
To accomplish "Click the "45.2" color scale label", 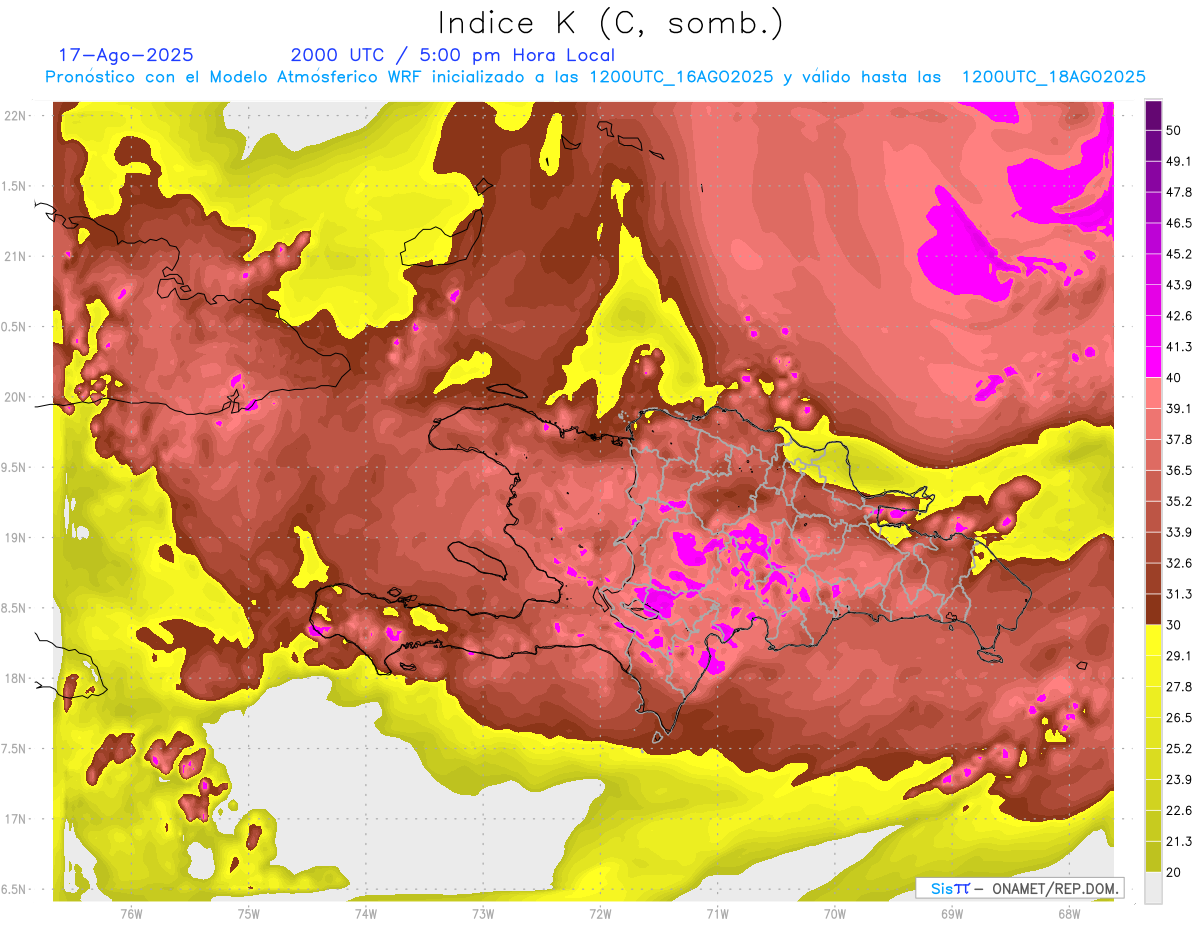I will click(x=1179, y=254).
